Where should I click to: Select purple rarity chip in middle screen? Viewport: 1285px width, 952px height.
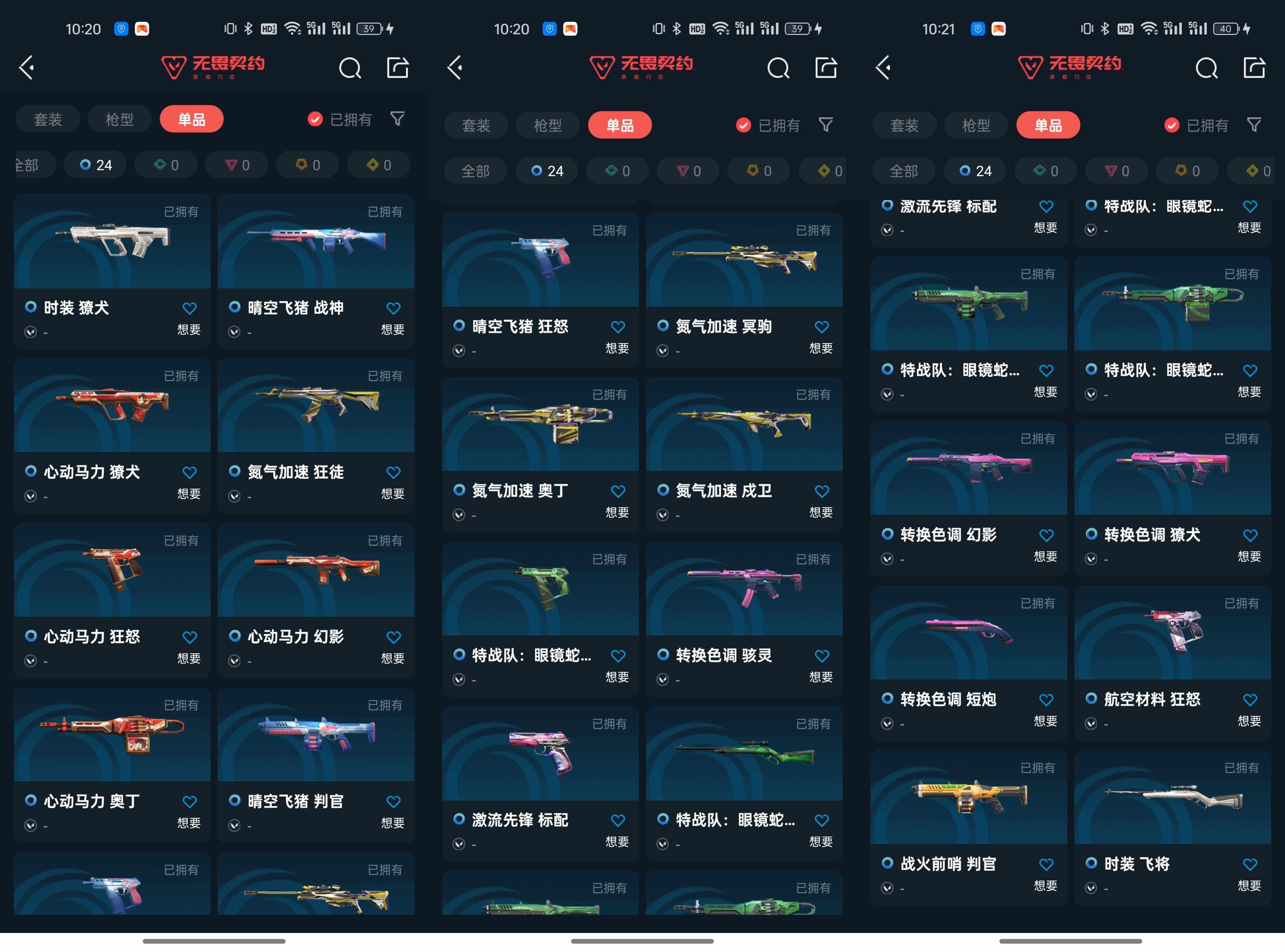coord(689,171)
